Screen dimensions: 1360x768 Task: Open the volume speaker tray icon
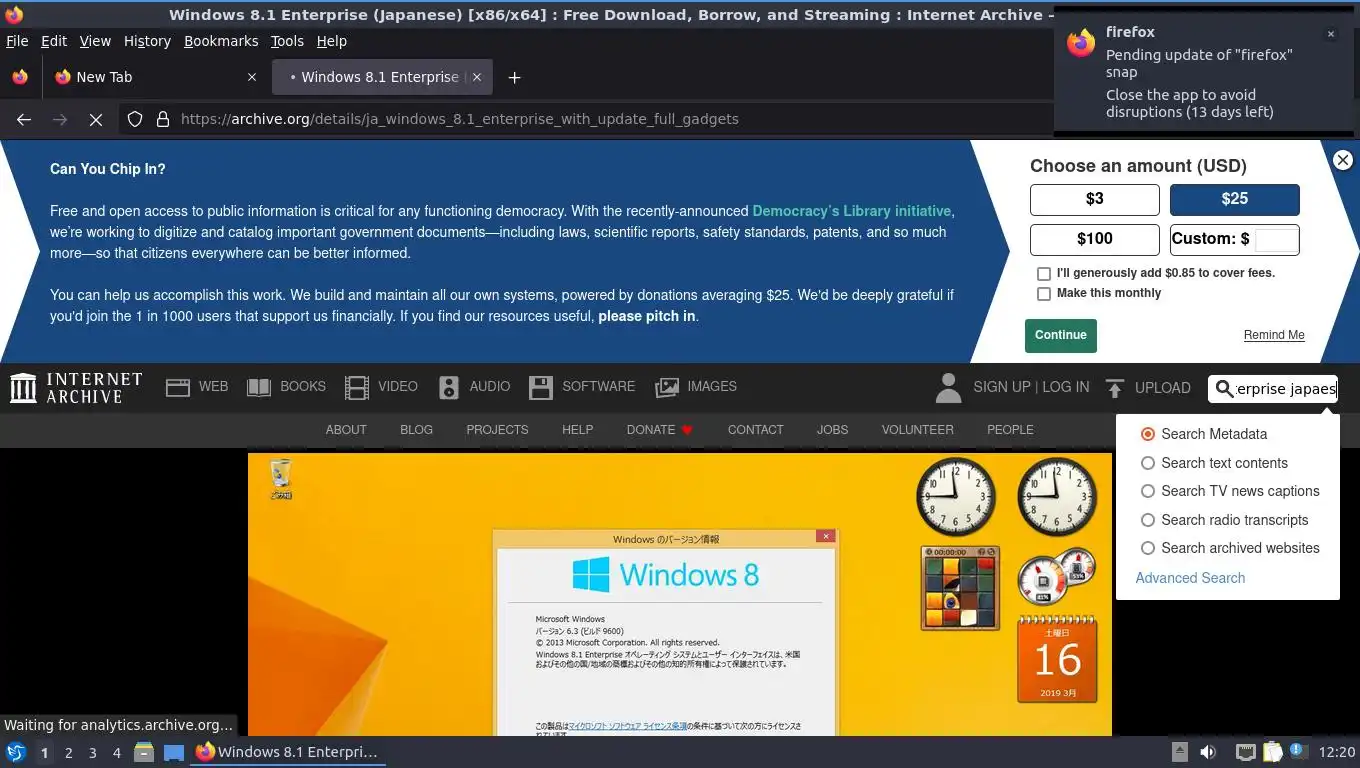pyautogui.click(x=1208, y=752)
